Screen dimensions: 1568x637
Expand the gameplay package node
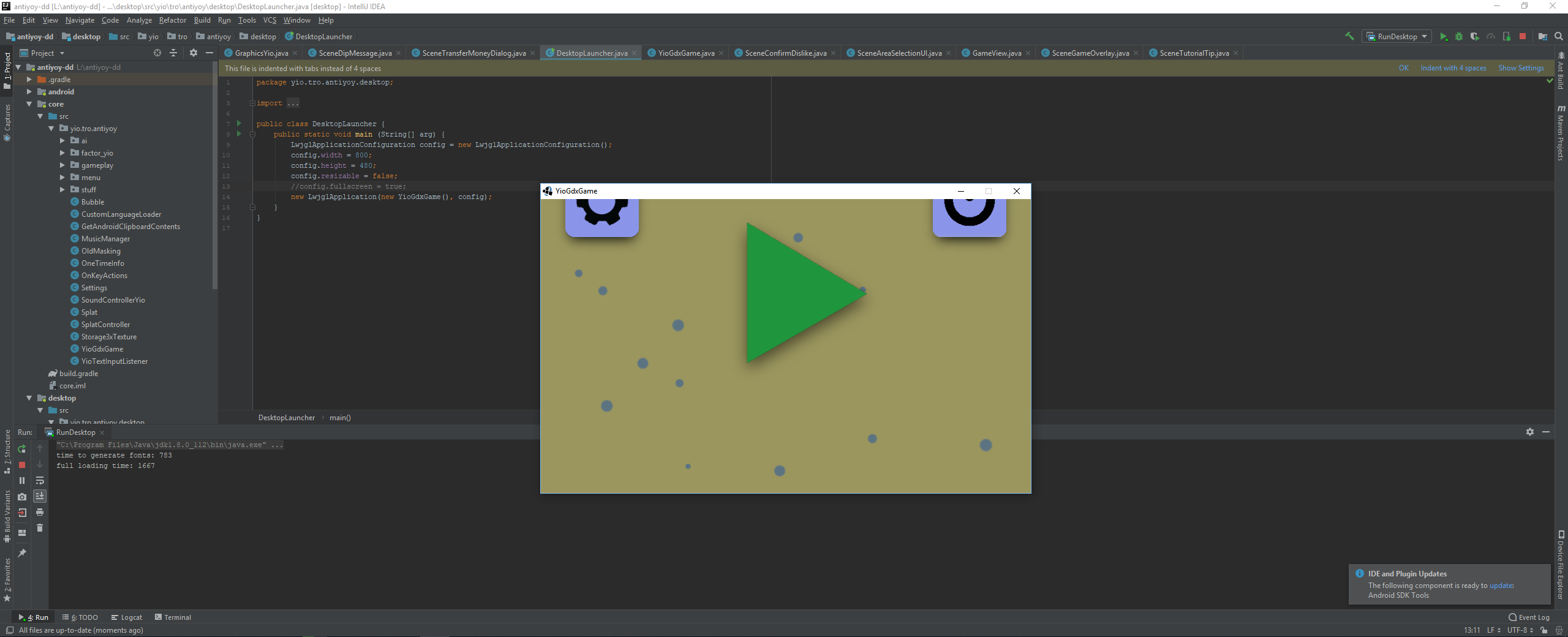[62, 165]
